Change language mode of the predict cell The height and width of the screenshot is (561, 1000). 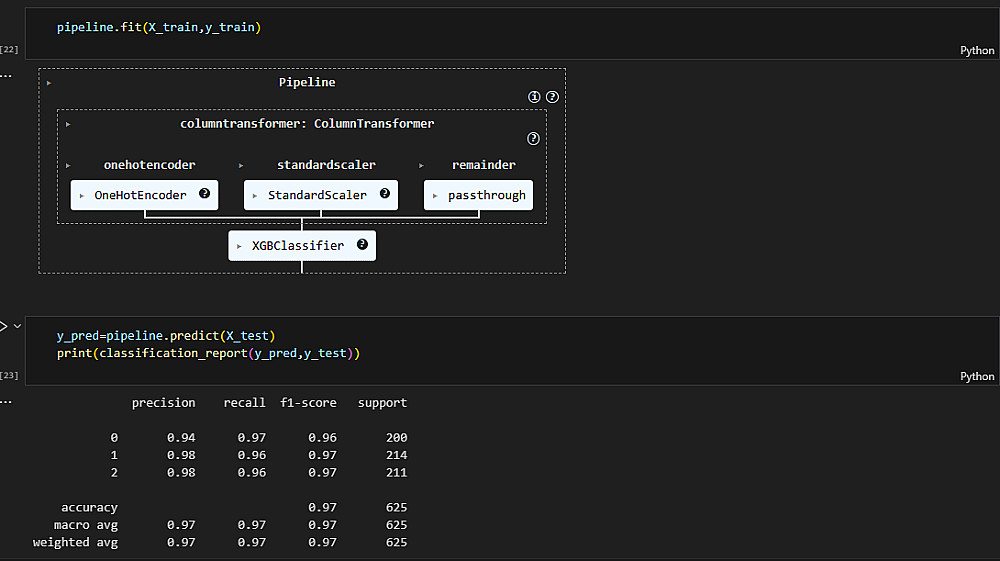(x=976, y=376)
